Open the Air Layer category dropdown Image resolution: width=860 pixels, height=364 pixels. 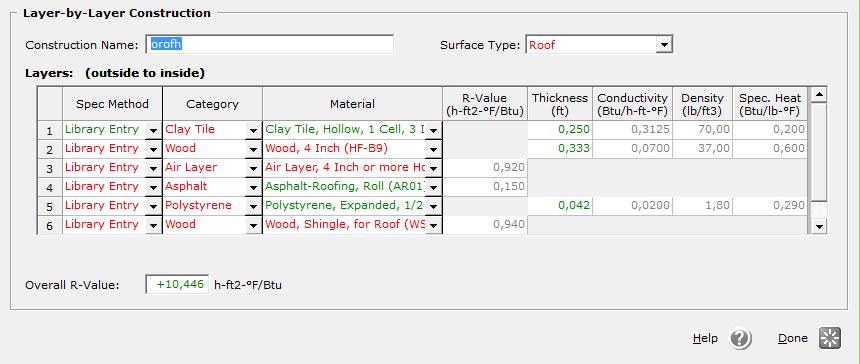[253, 168]
